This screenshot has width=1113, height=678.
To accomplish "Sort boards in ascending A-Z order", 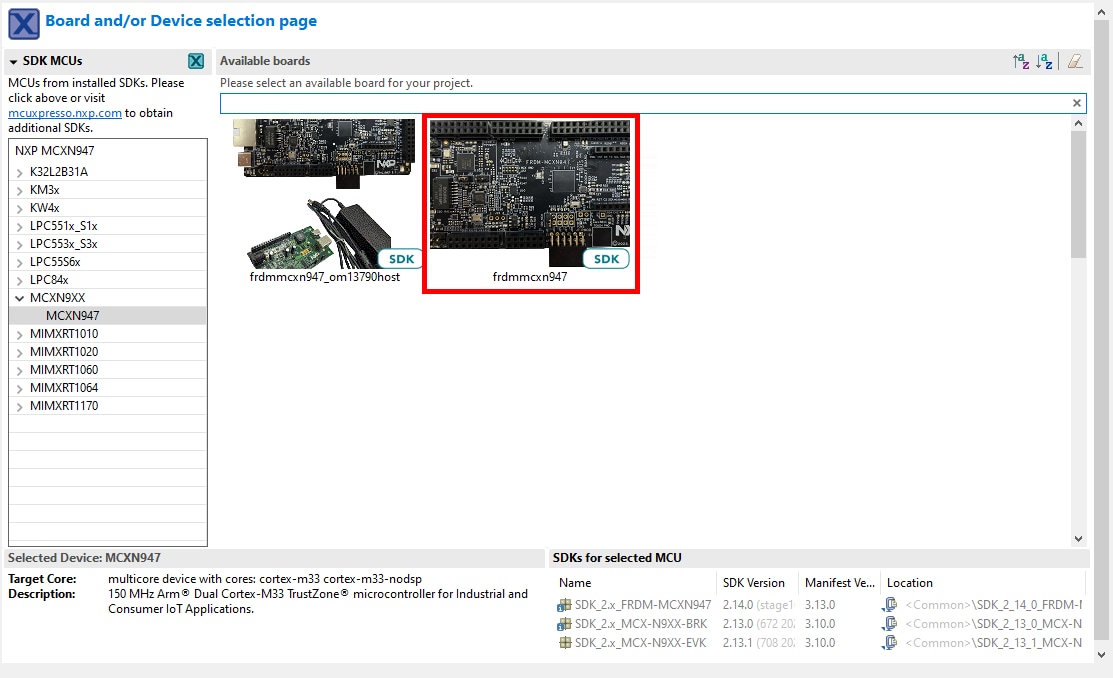I will [1021, 62].
